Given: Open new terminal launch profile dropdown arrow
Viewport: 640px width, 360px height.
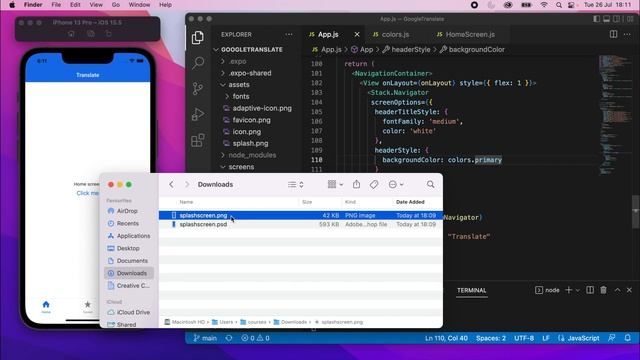Looking at the screenshot, I should click(x=578, y=290).
